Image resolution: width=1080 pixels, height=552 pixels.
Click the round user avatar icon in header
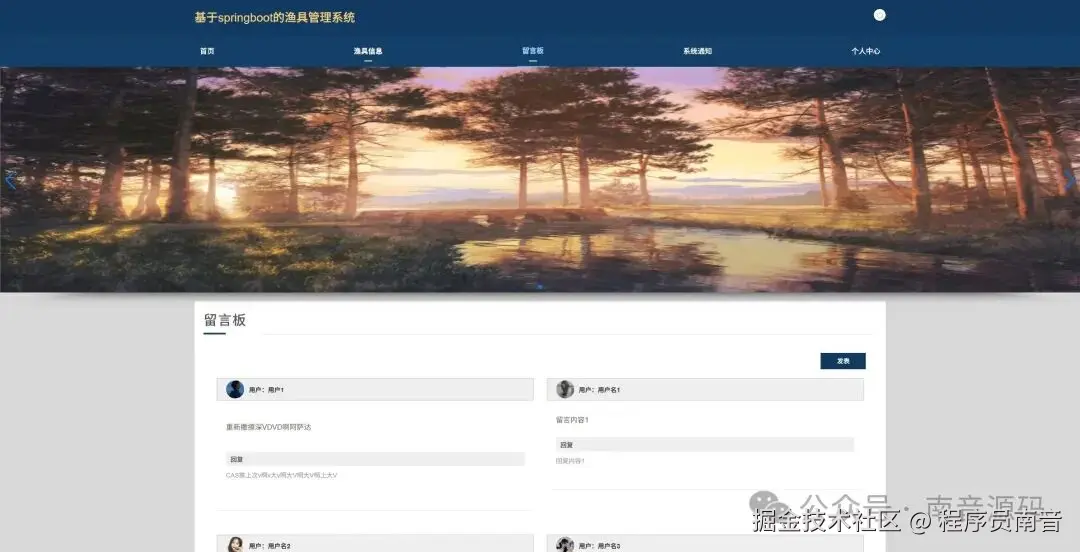[880, 15]
